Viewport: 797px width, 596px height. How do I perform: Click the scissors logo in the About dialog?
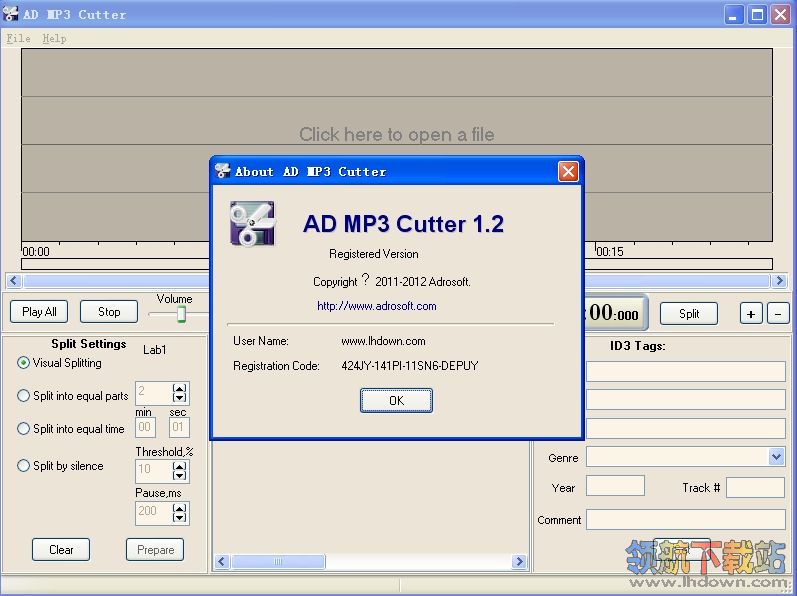[x=252, y=224]
